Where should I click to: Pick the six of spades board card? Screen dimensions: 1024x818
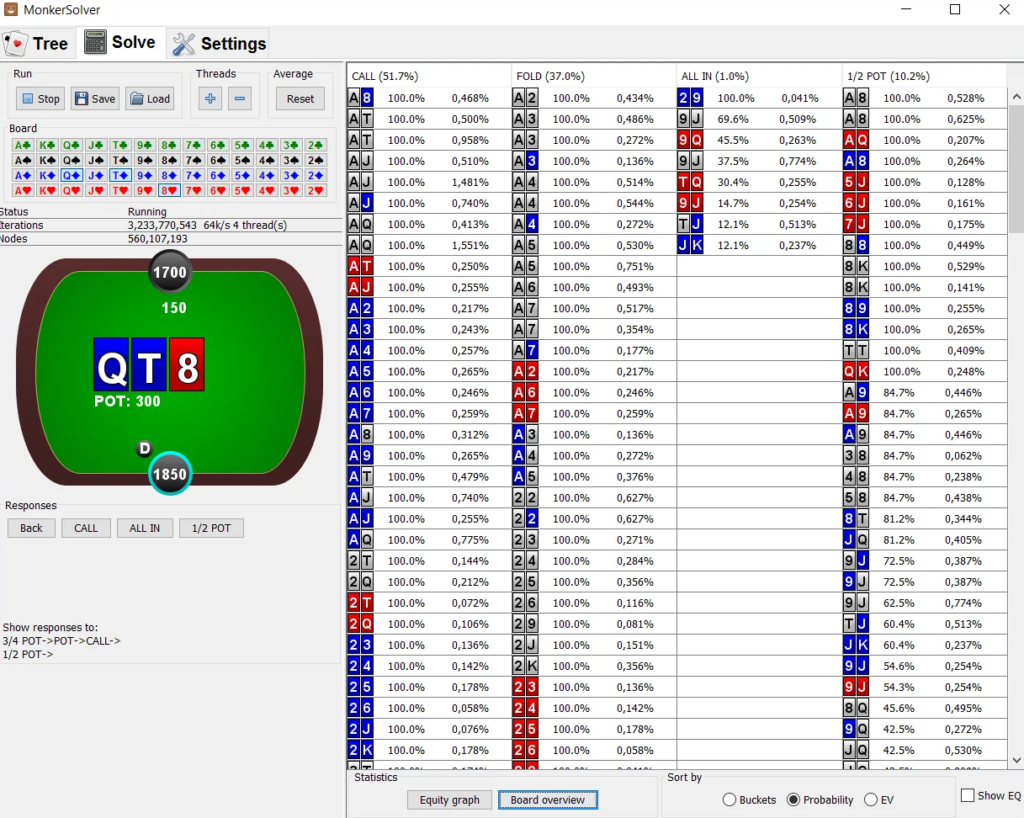pos(217,160)
